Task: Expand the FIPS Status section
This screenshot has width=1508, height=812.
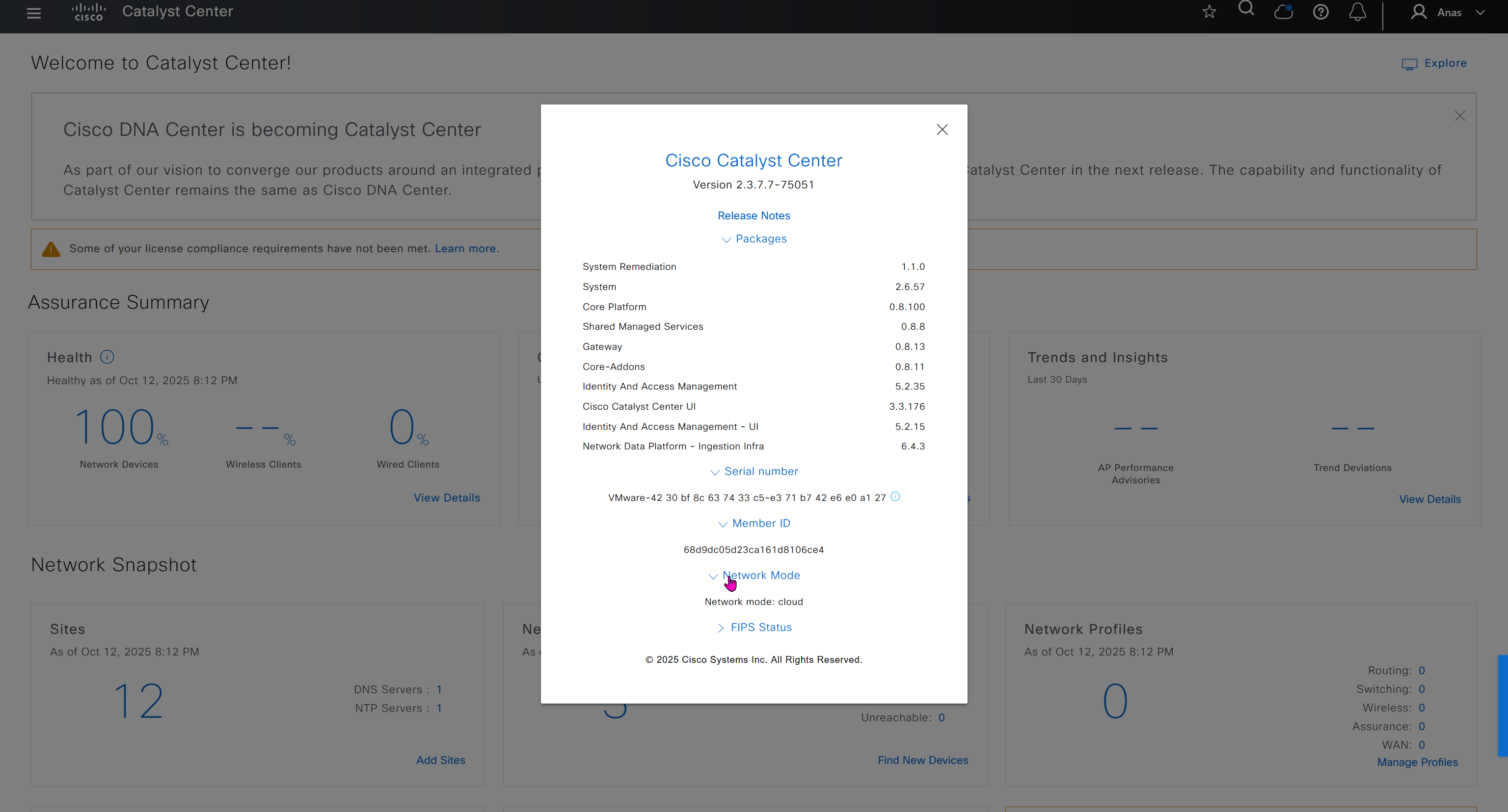Action: coord(754,627)
